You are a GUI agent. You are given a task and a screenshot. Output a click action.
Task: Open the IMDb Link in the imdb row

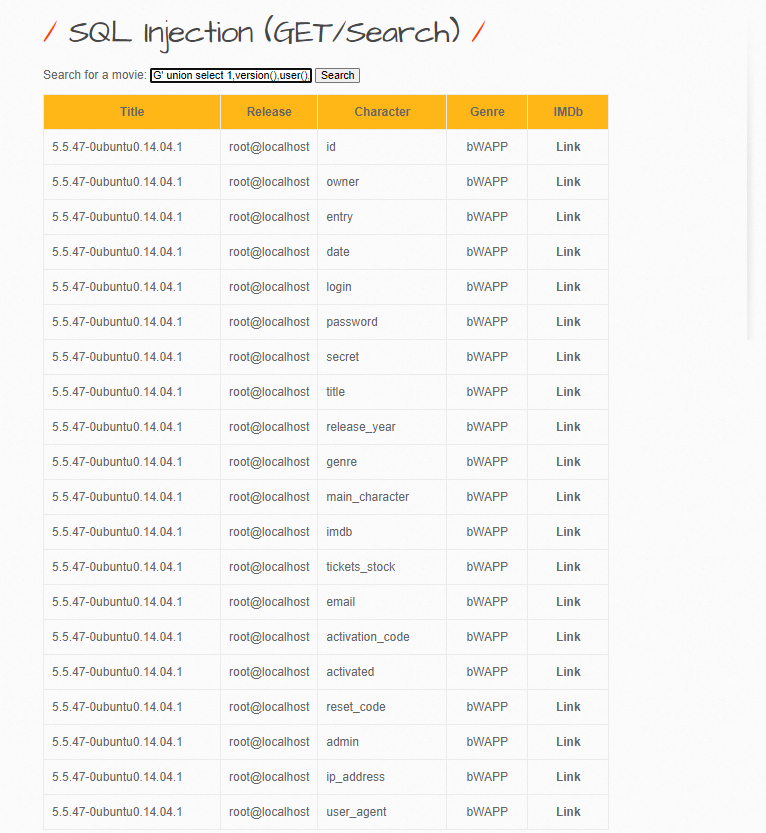click(568, 532)
